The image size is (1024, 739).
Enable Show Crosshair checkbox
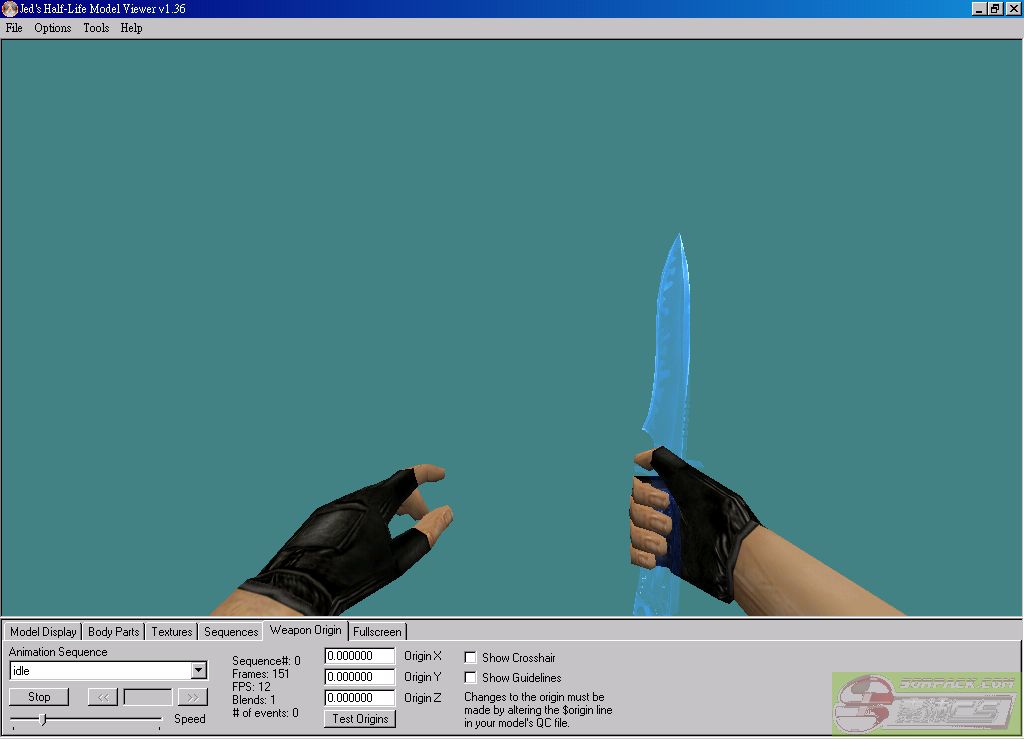pos(471,658)
